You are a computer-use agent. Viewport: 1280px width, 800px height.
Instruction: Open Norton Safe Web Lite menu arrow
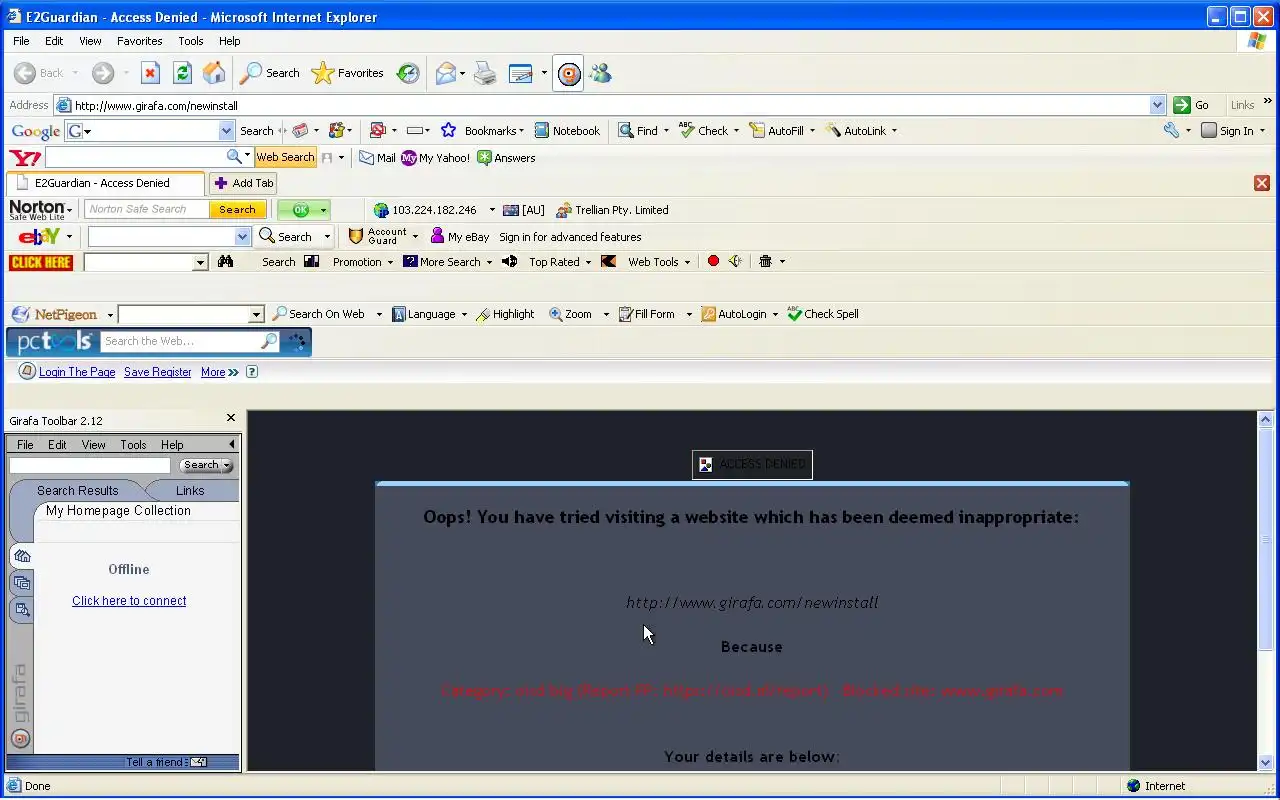click(x=70, y=210)
